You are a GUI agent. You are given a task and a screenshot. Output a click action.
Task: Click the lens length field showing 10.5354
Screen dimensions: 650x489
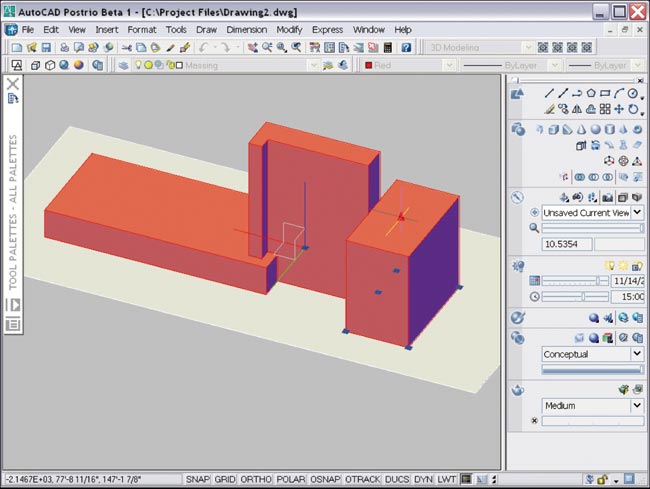(x=566, y=244)
